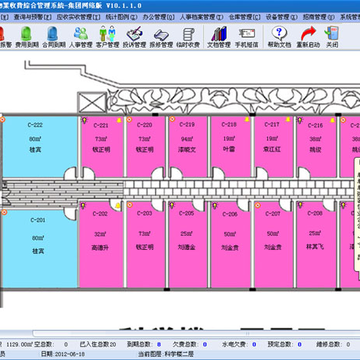Viewport: 360px width, 360px height.
Task: Open the 仓库管理 menu
Action: point(244,17)
